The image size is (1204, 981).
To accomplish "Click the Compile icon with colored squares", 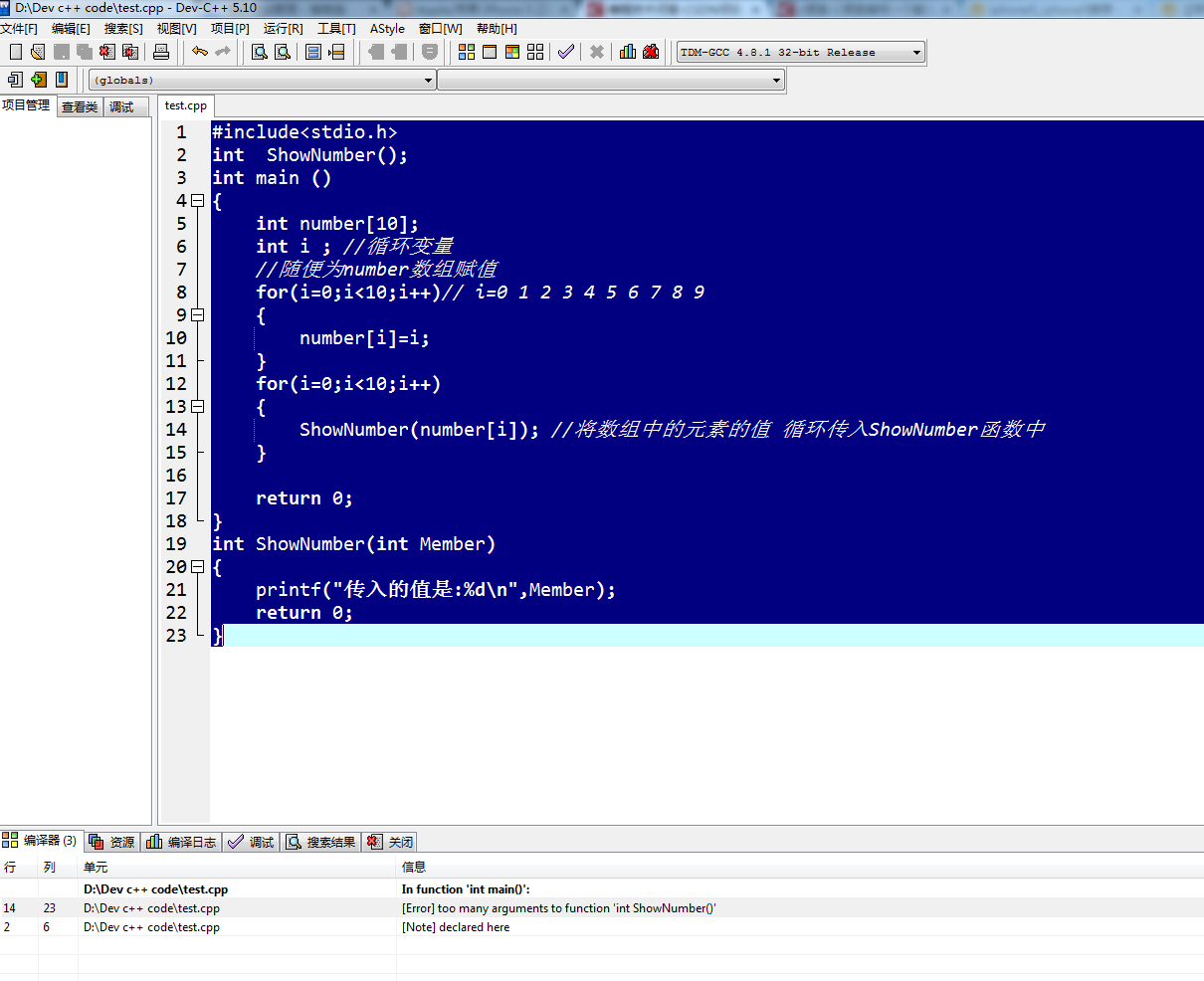I will (x=467, y=52).
